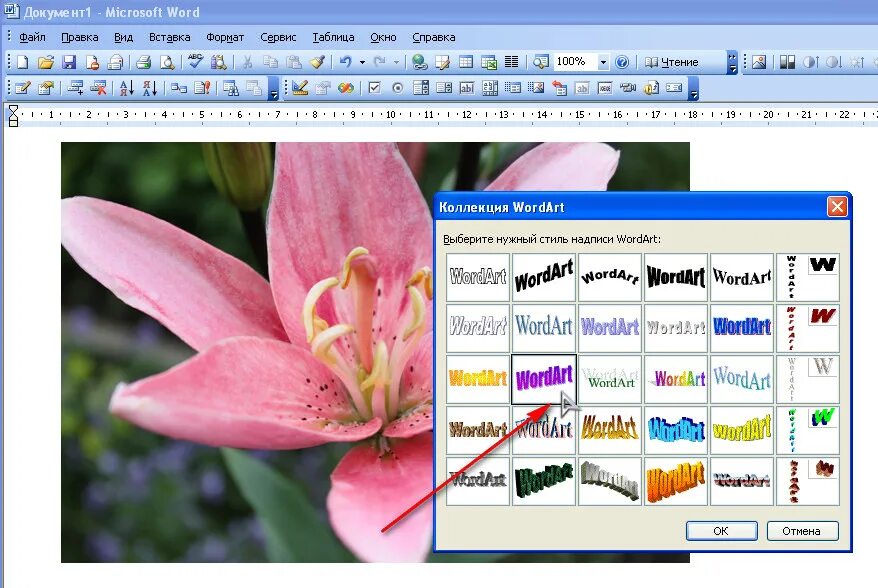Select the lily flower picture in the document
The height and width of the screenshot is (588, 878).
coord(246,353)
